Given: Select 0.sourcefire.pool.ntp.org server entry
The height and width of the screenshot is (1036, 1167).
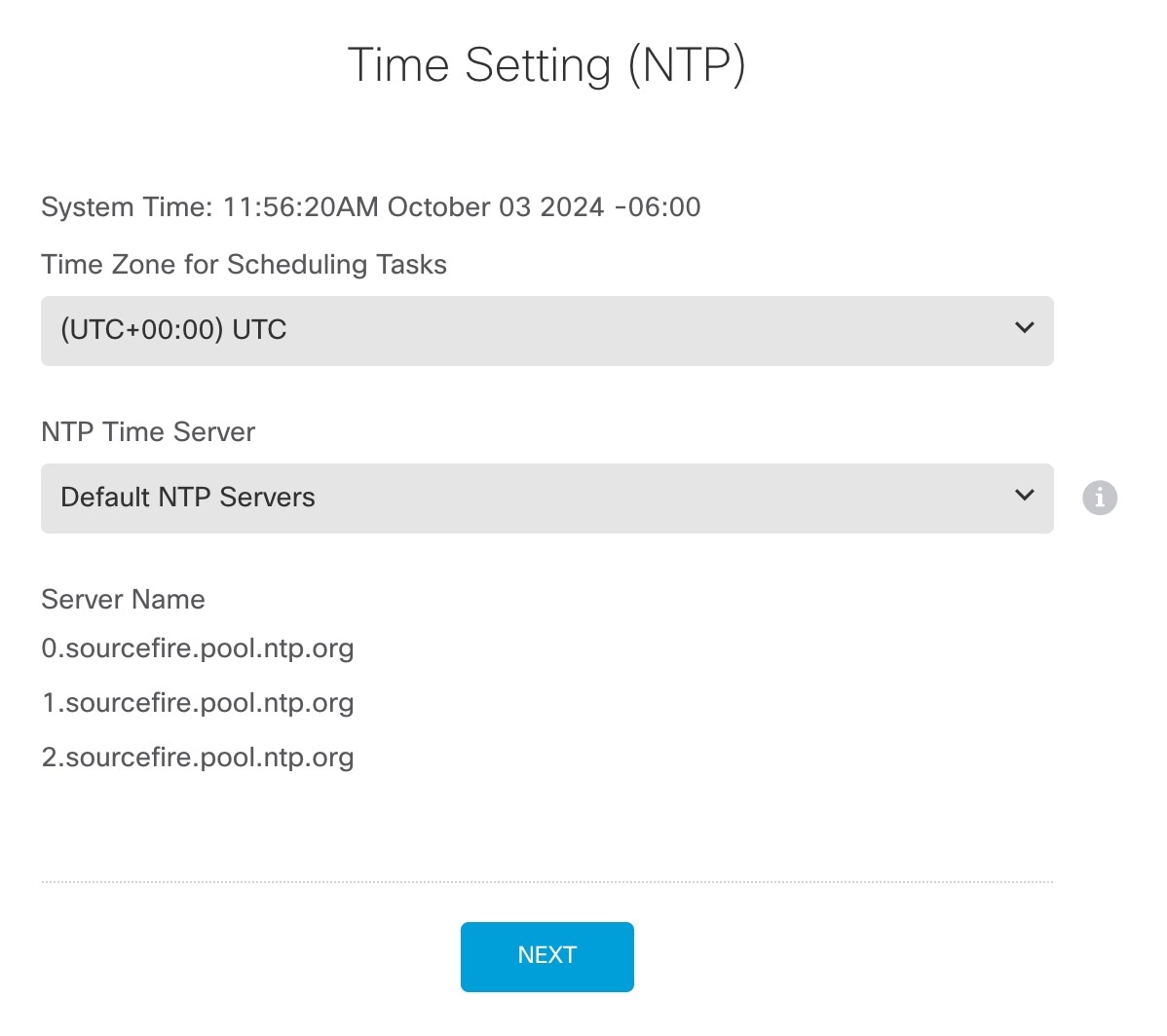Looking at the screenshot, I should [x=198, y=647].
